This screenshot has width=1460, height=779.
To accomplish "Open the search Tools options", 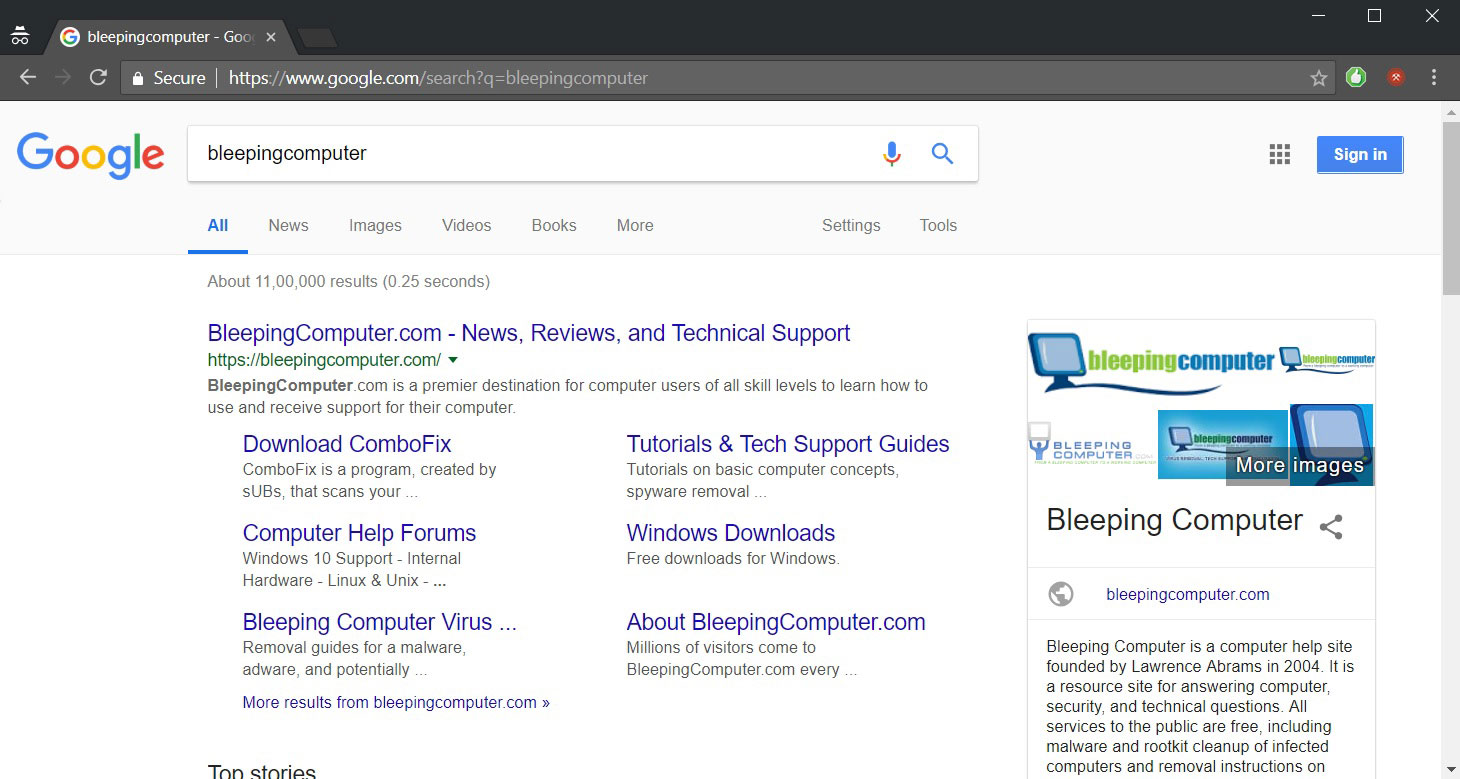I will pyautogui.click(x=938, y=225).
